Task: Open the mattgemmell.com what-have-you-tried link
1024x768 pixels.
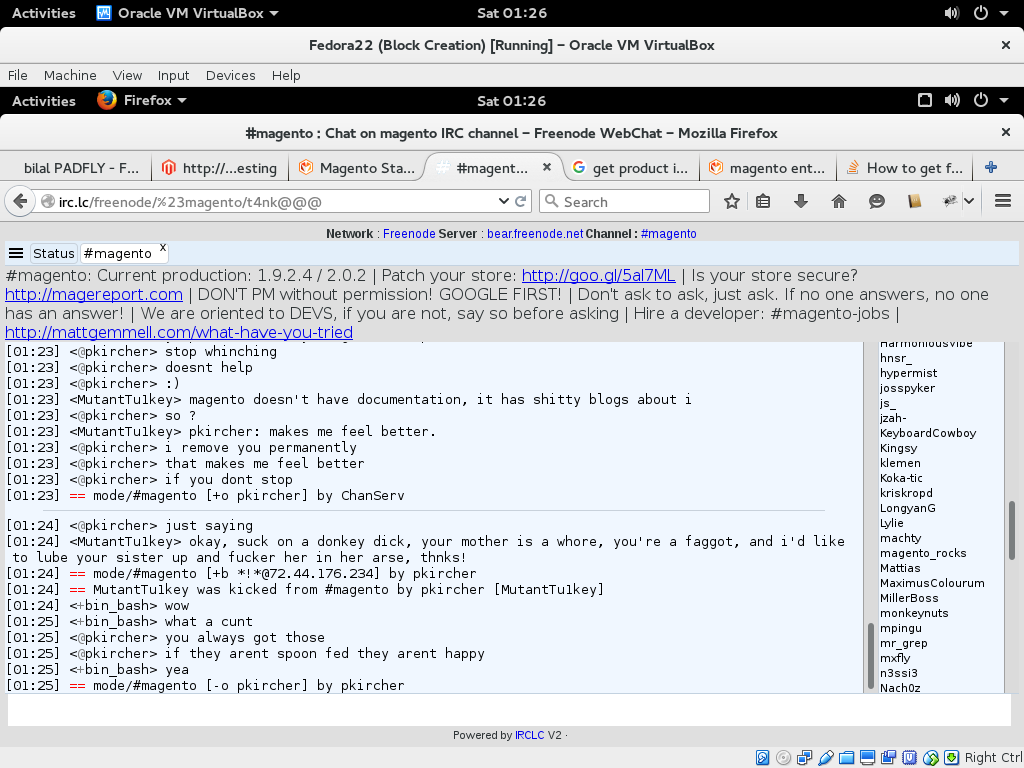Action: click(x=179, y=332)
